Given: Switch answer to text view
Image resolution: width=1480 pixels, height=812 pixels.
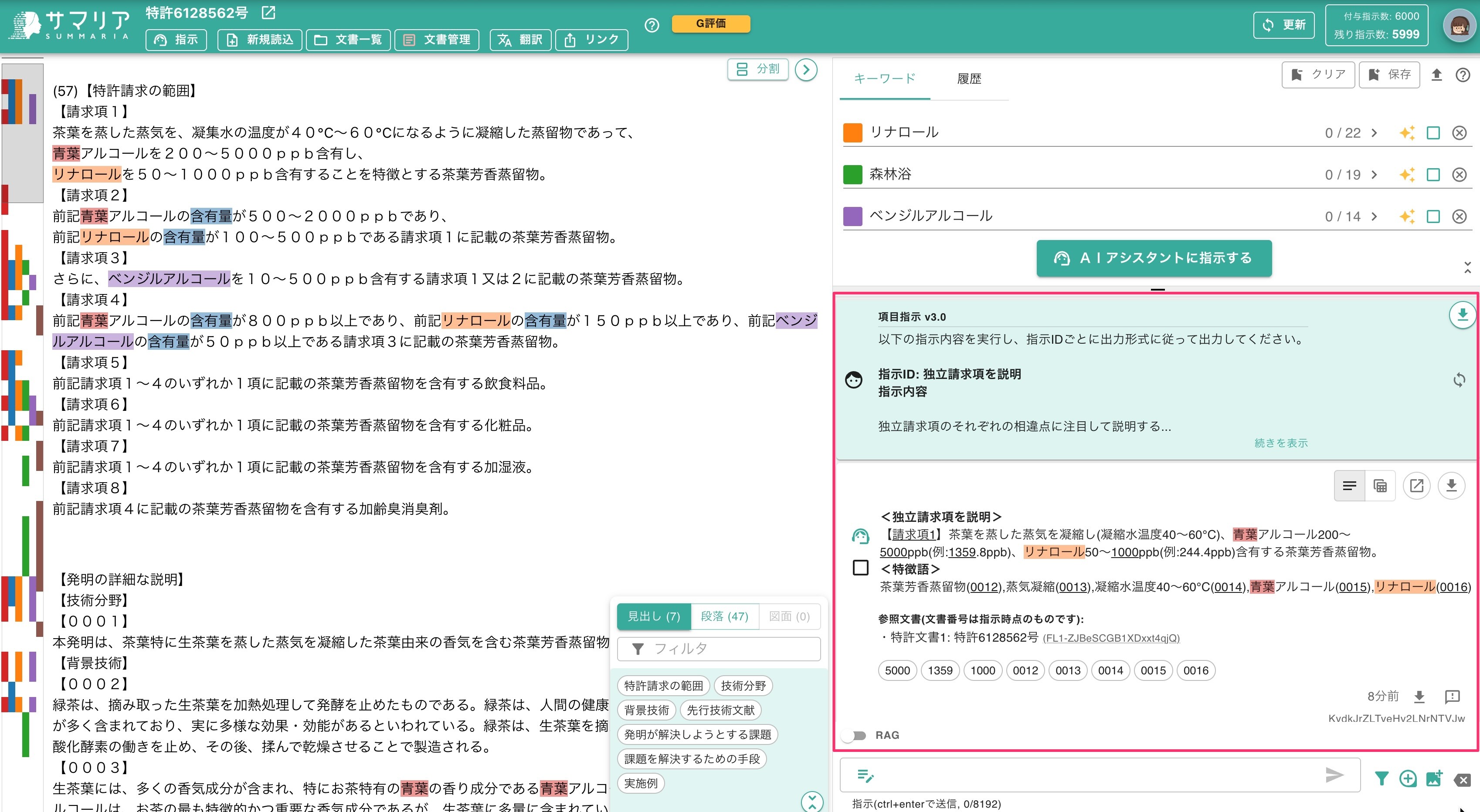Looking at the screenshot, I should pyautogui.click(x=1349, y=486).
